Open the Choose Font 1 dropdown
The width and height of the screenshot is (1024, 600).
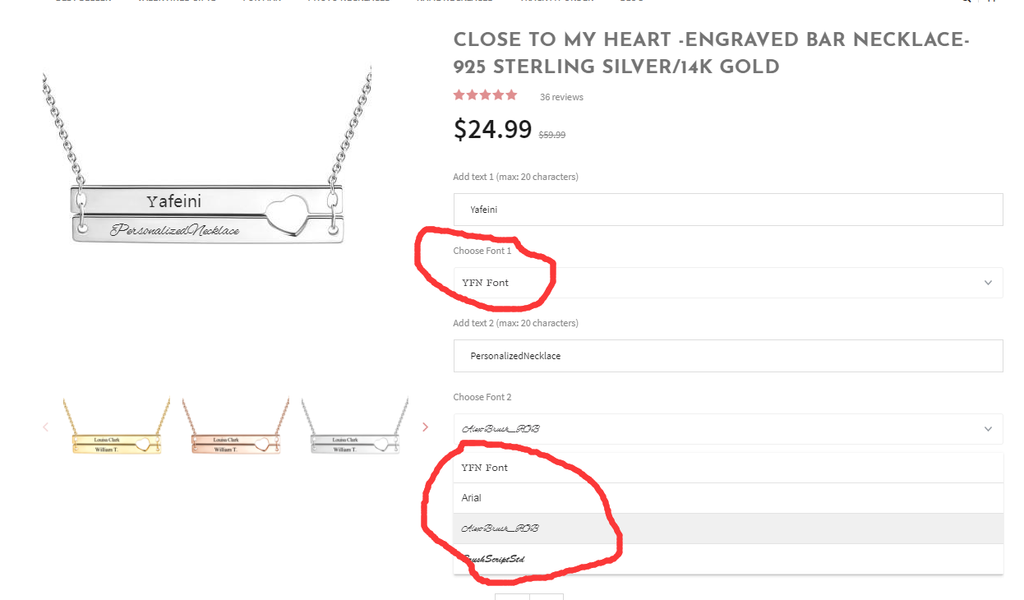tap(727, 283)
